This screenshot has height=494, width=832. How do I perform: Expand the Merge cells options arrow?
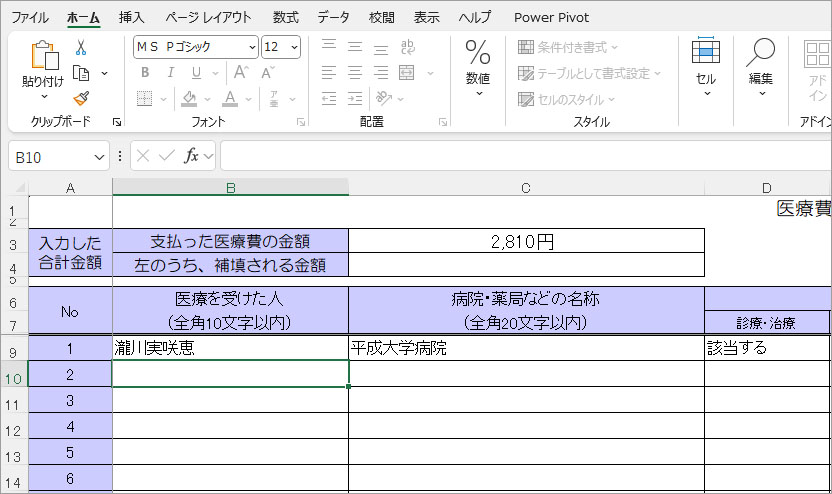pos(430,73)
